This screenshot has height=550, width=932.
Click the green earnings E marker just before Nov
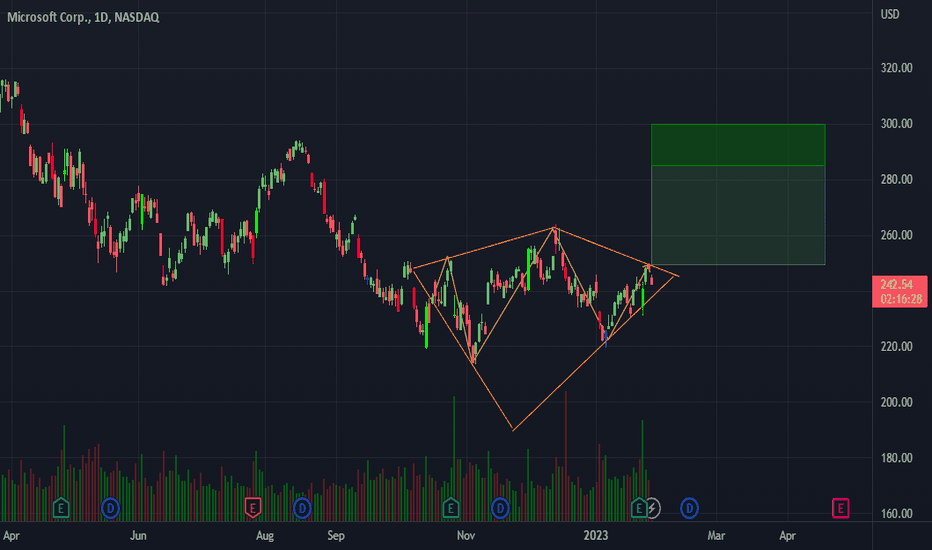(x=451, y=508)
